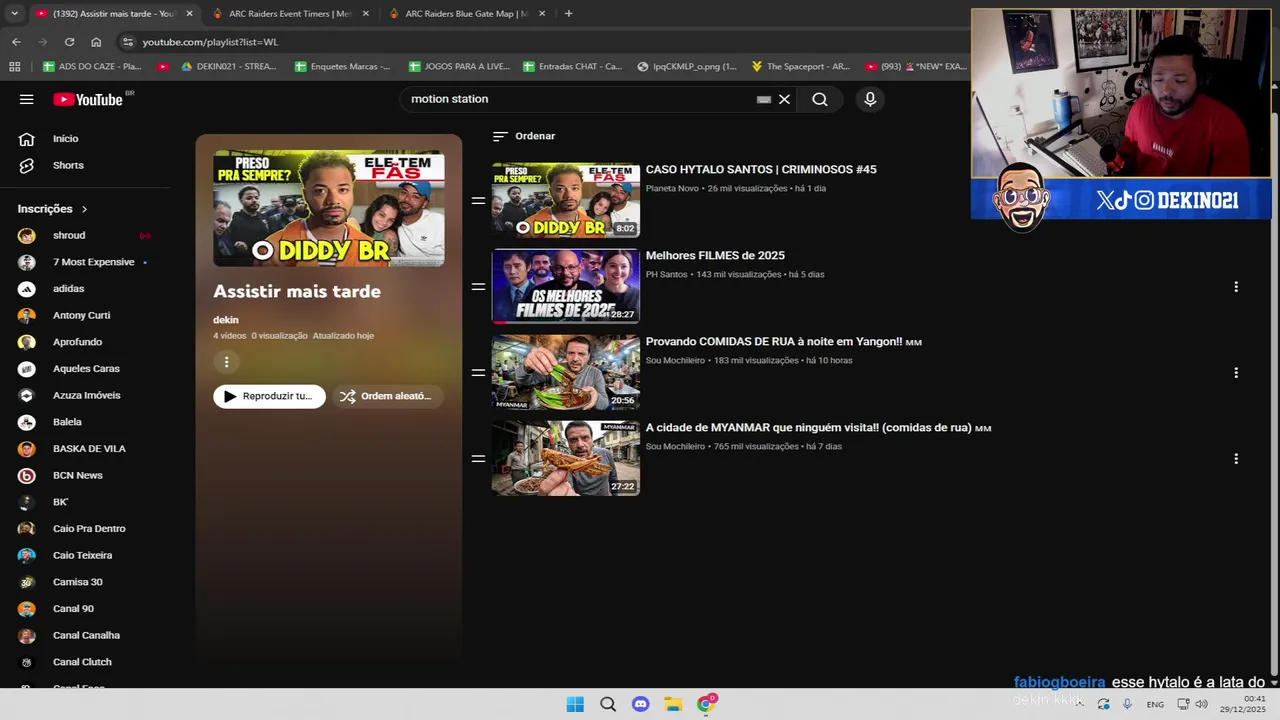Open Melhores FILMES de 2025 title
Image resolution: width=1280 pixels, height=720 pixels.
pos(715,256)
